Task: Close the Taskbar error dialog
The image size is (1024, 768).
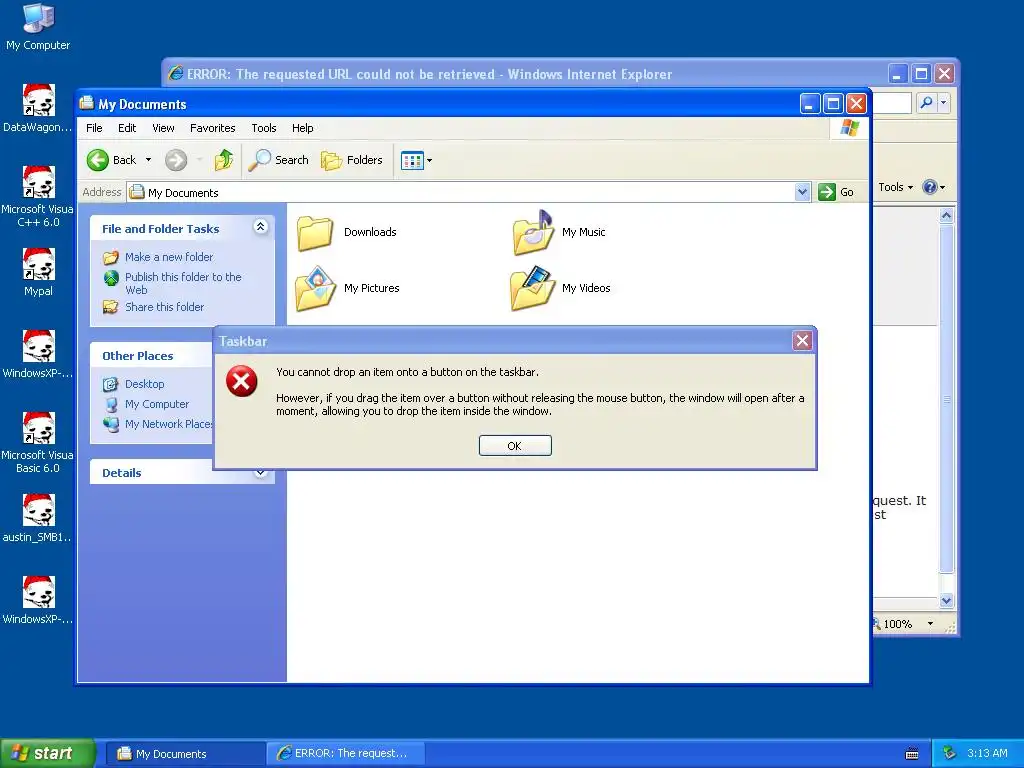Action: coord(802,340)
